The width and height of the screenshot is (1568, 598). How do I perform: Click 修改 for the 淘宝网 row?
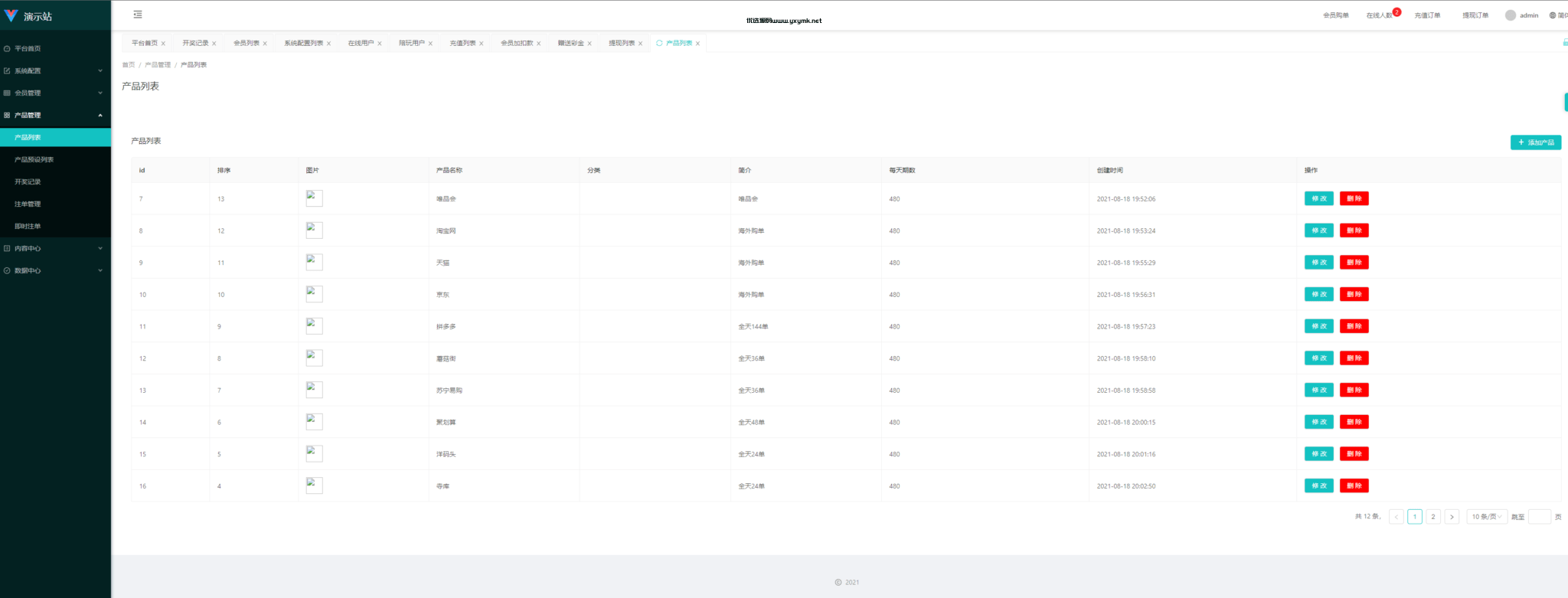click(1319, 230)
